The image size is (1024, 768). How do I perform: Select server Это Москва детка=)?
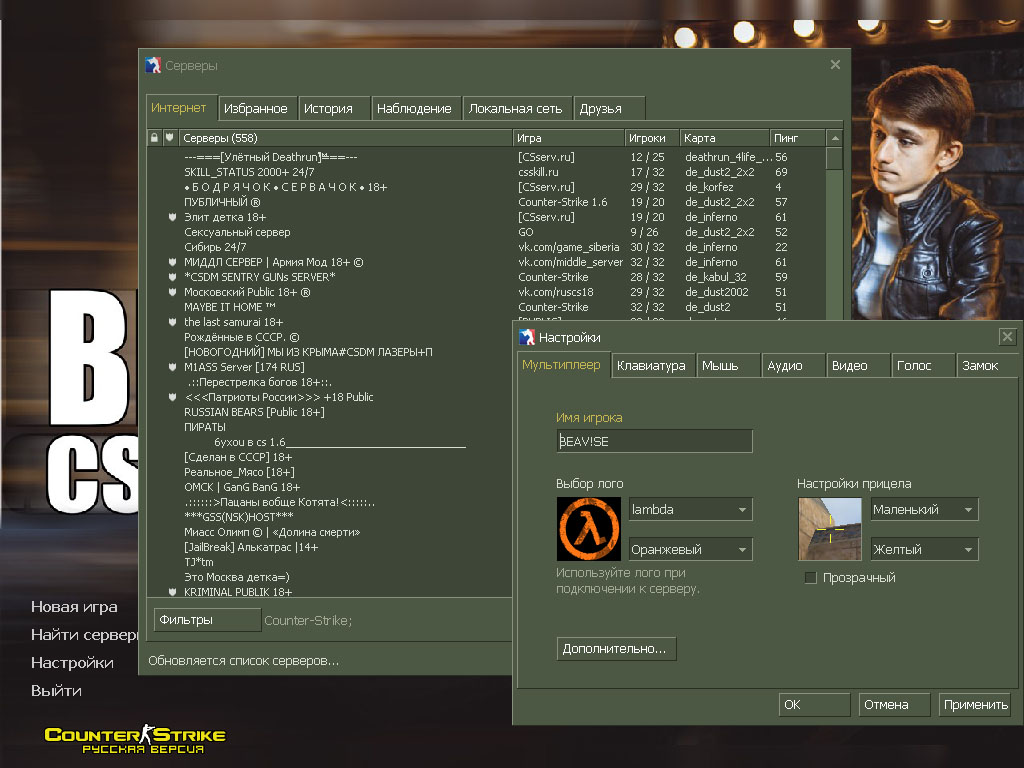[x=330, y=577]
